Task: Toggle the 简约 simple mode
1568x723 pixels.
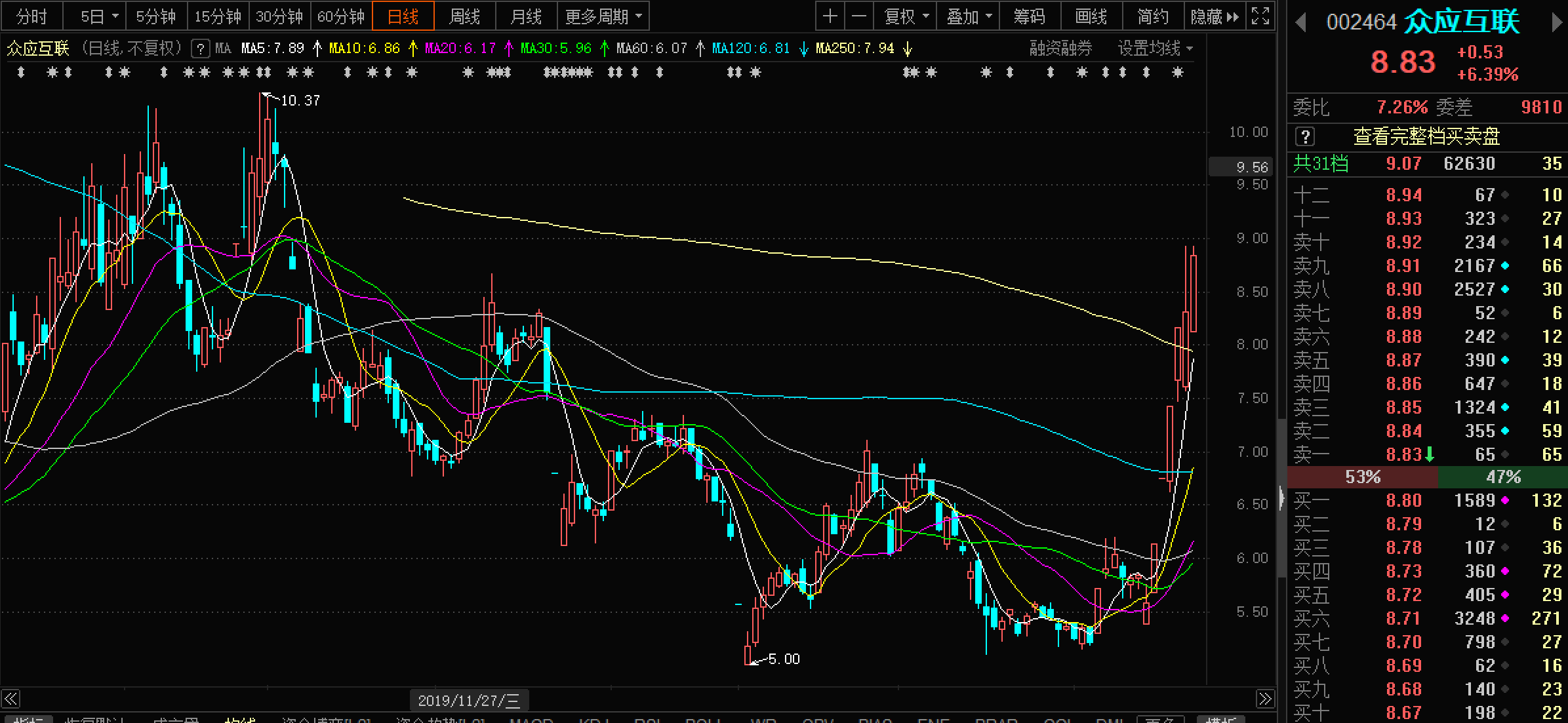Action: coord(1153,16)
